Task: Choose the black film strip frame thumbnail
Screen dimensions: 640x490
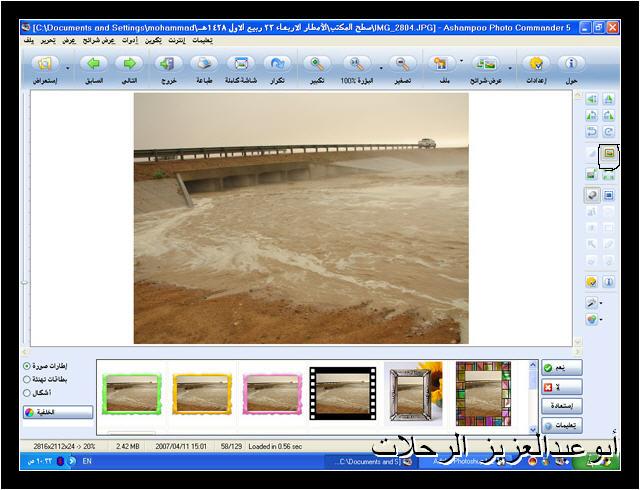Action: 343,394
